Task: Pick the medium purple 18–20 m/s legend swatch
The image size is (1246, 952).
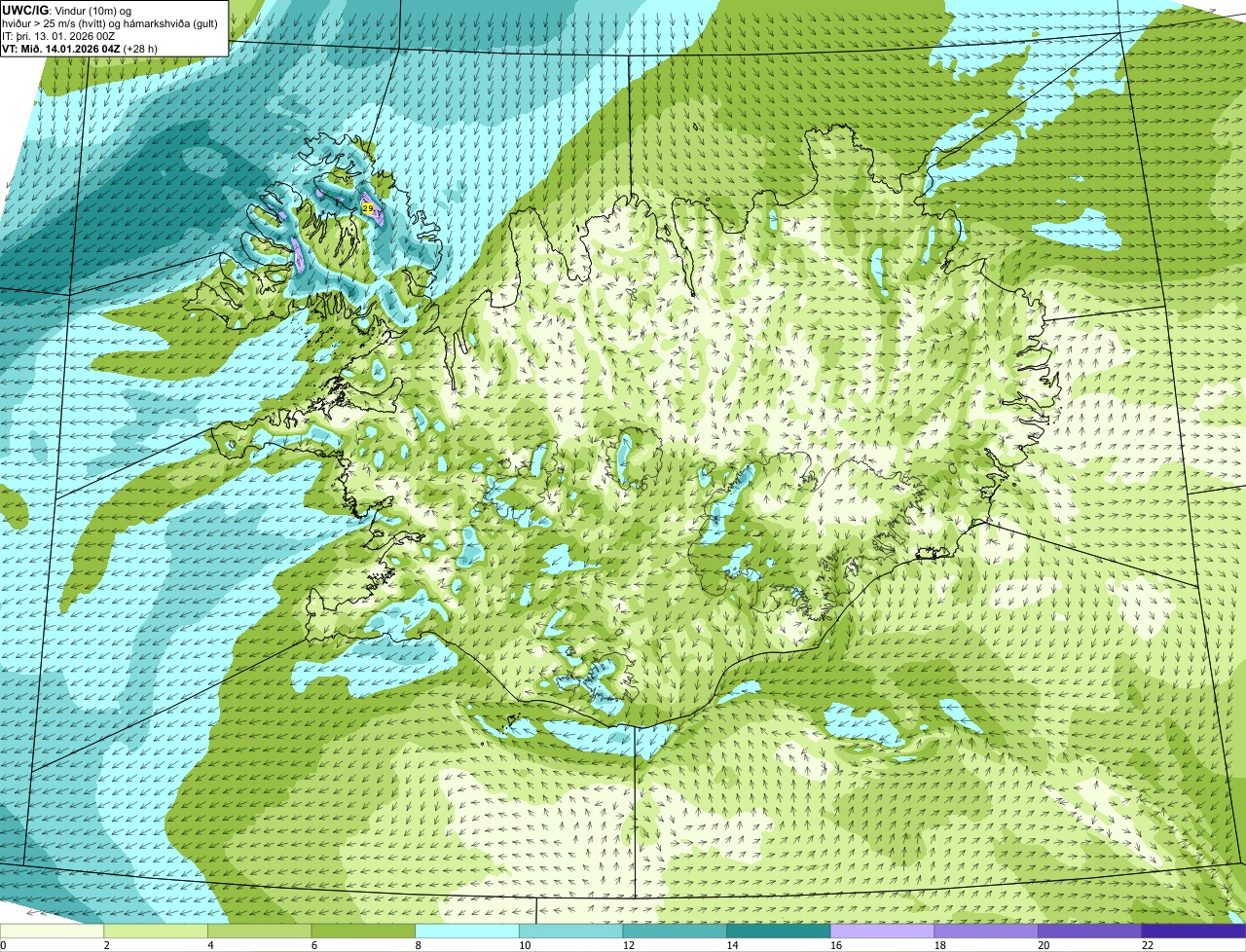Action: click(986, 931)
